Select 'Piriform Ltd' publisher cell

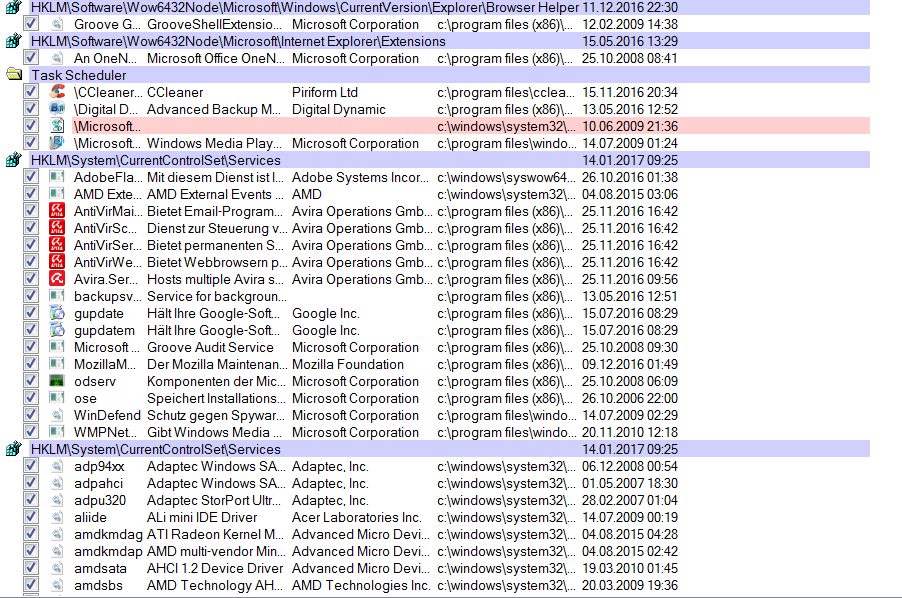point(325,92)
